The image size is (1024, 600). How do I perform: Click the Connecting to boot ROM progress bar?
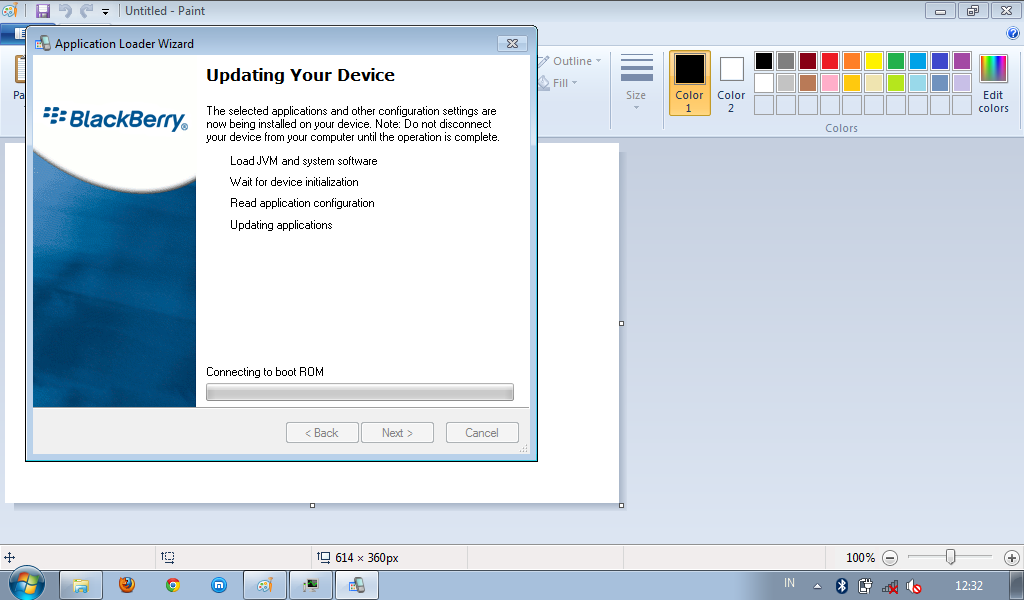click(360, 392)
